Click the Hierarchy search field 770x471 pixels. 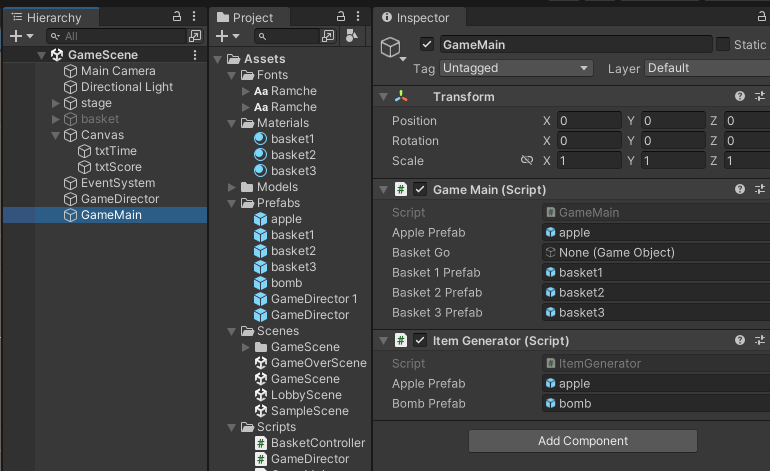(117, 36)
